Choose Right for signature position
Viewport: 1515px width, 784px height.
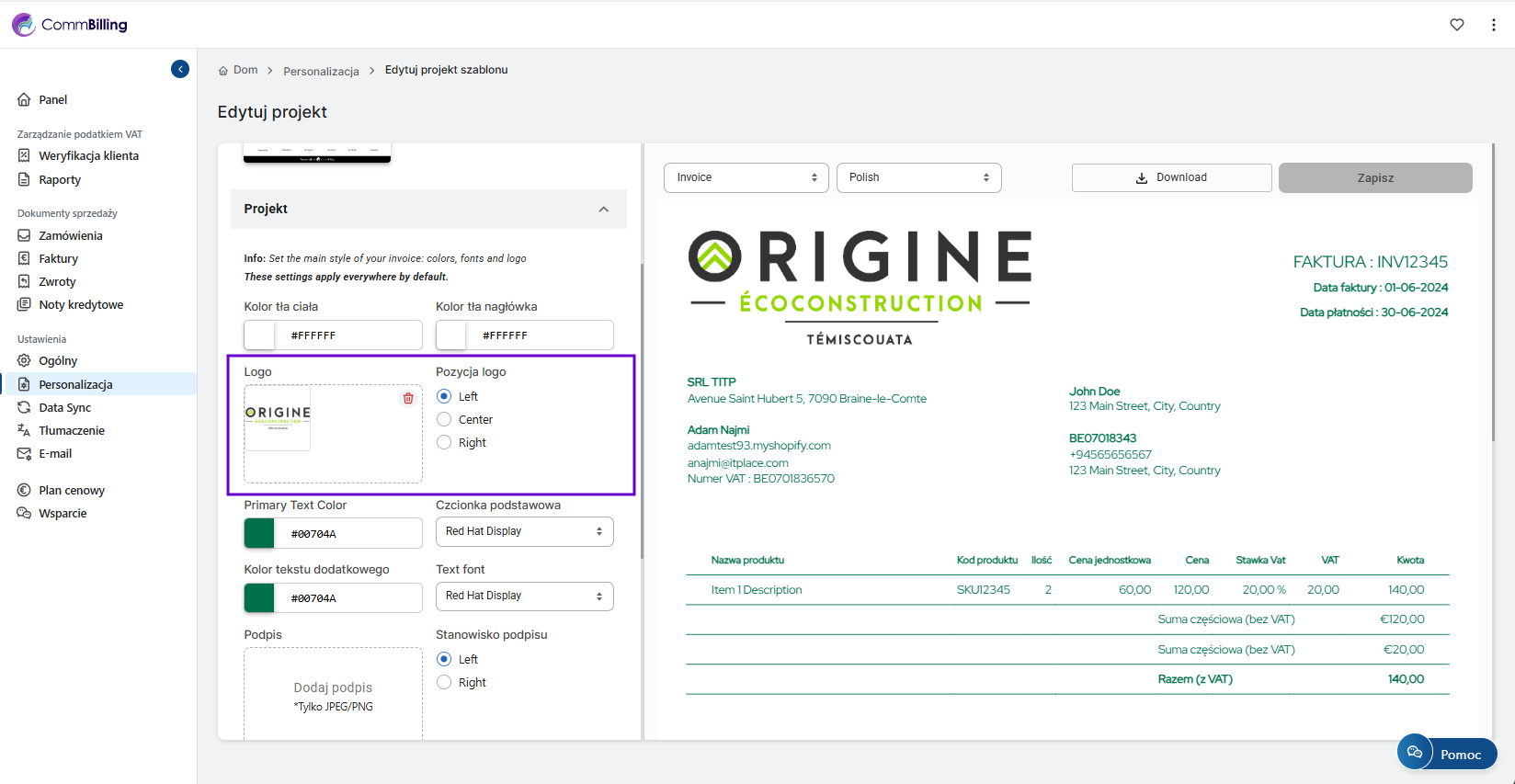444,683
